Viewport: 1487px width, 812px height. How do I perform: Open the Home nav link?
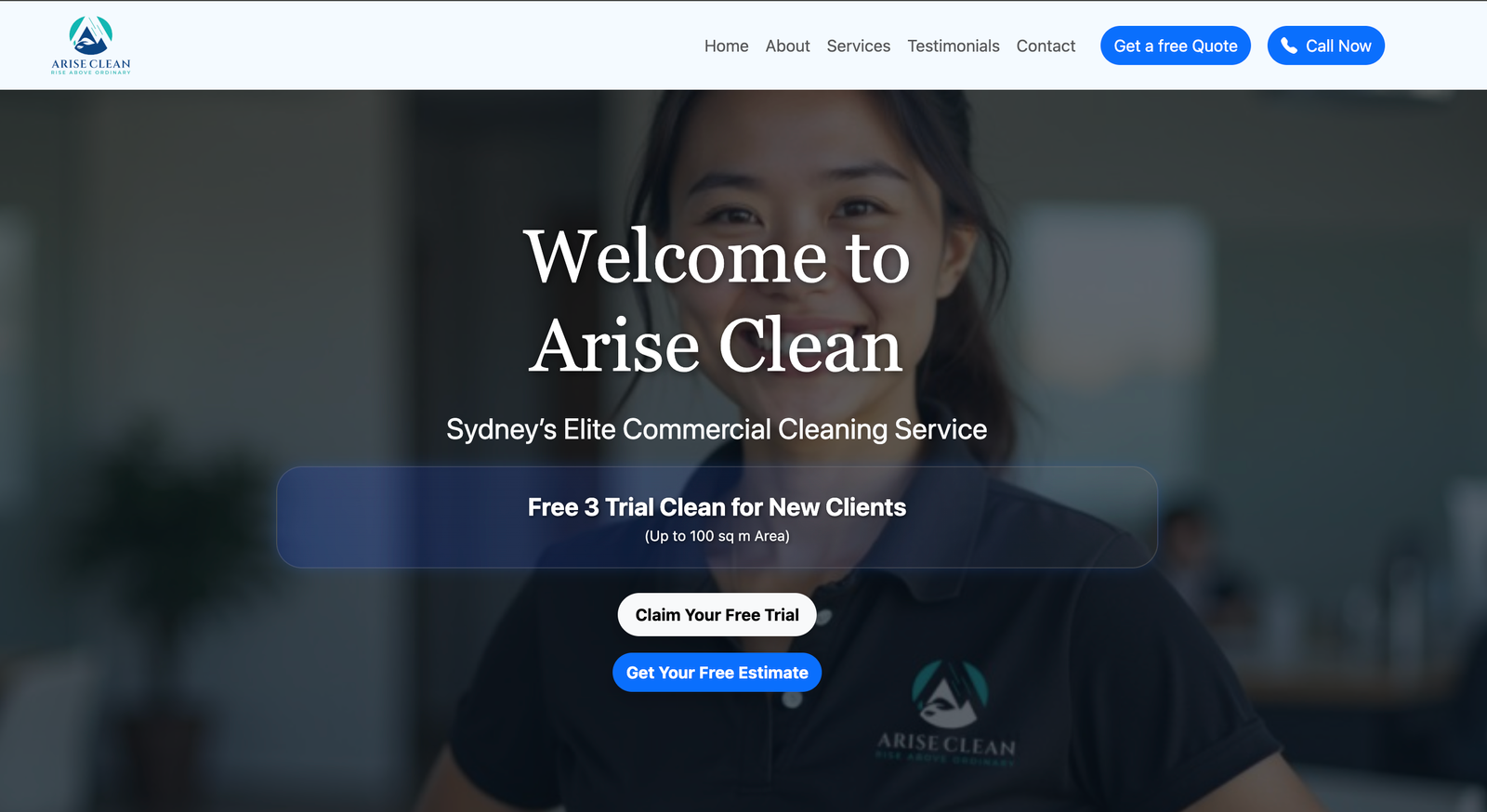(726, 46)
